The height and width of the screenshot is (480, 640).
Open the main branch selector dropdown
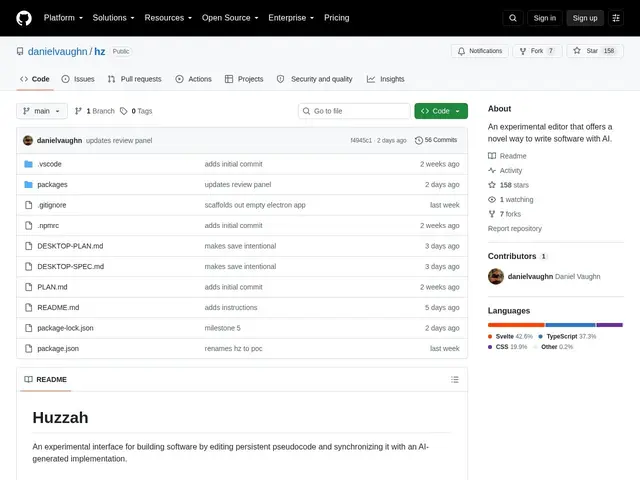pos(42,111)
